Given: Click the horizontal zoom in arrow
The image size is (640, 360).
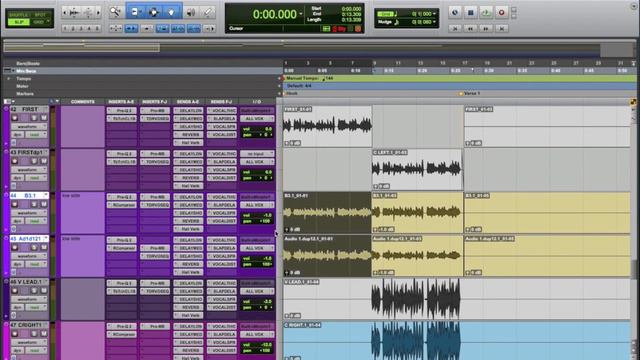Looking at the screenshot, I should 98,13.
